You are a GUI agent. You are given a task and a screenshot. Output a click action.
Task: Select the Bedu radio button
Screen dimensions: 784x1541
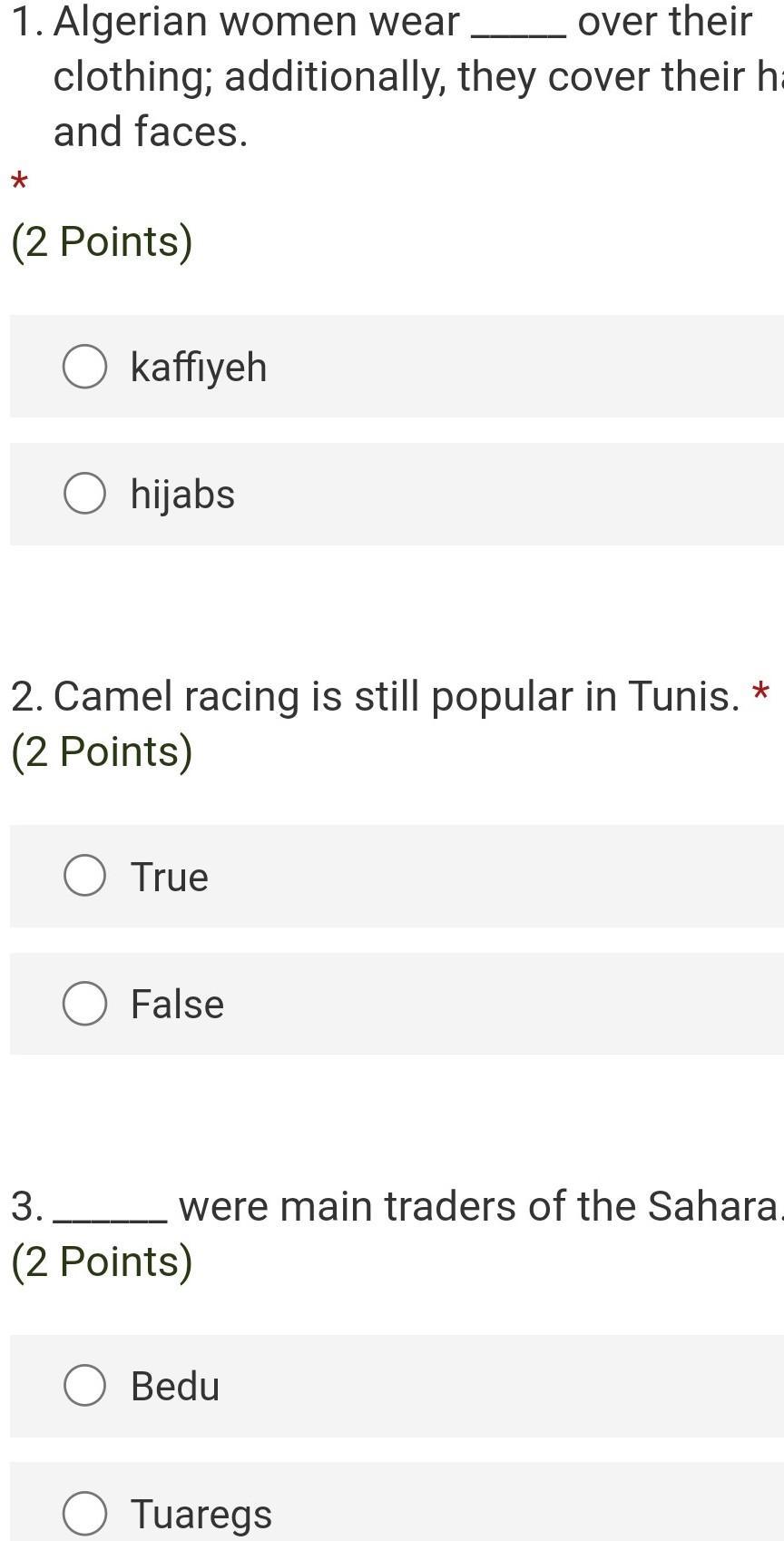coord(85,1386)
